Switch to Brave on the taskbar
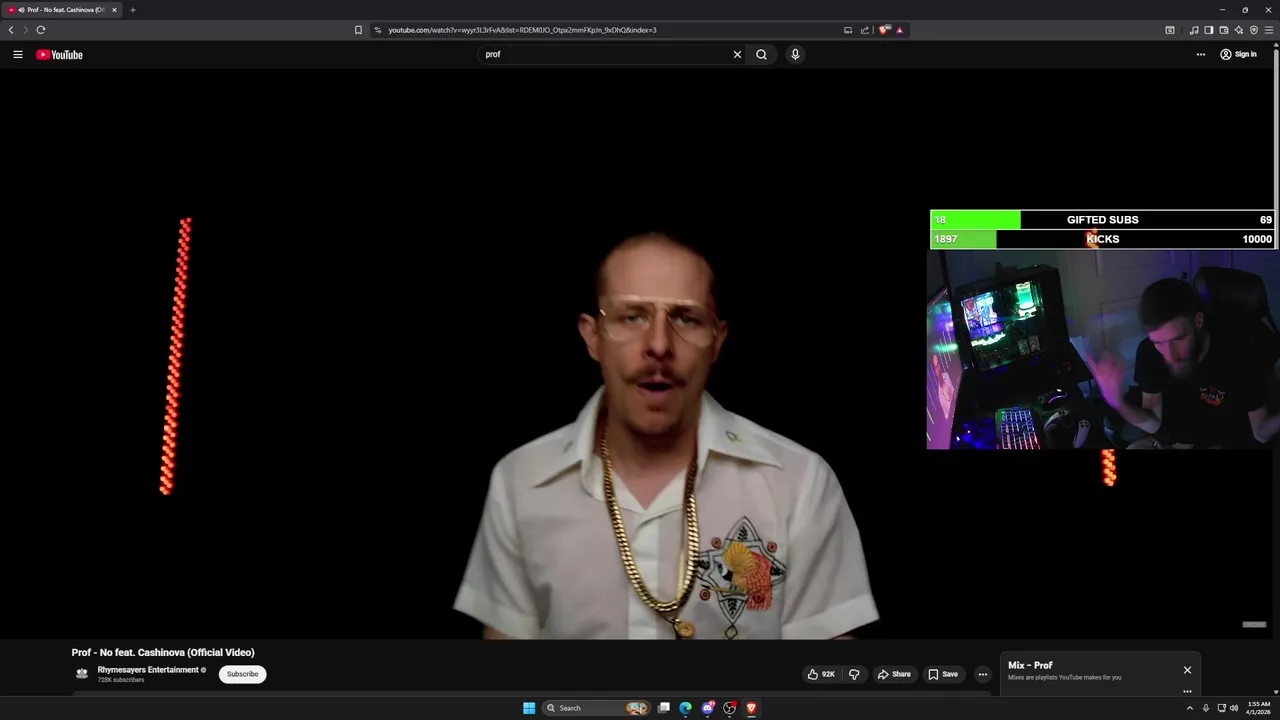The width and height of the screenshot is (1280, 720). pos(751,708)
